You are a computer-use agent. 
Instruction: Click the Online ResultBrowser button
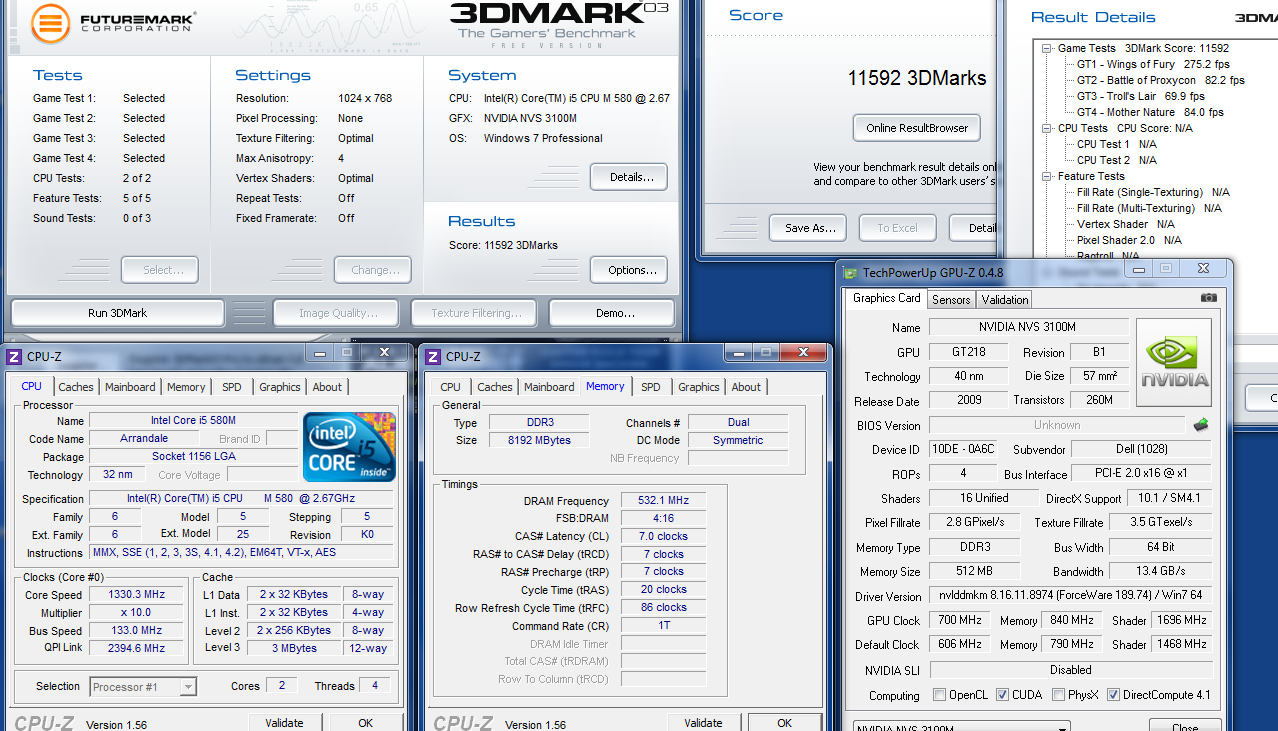917,128
